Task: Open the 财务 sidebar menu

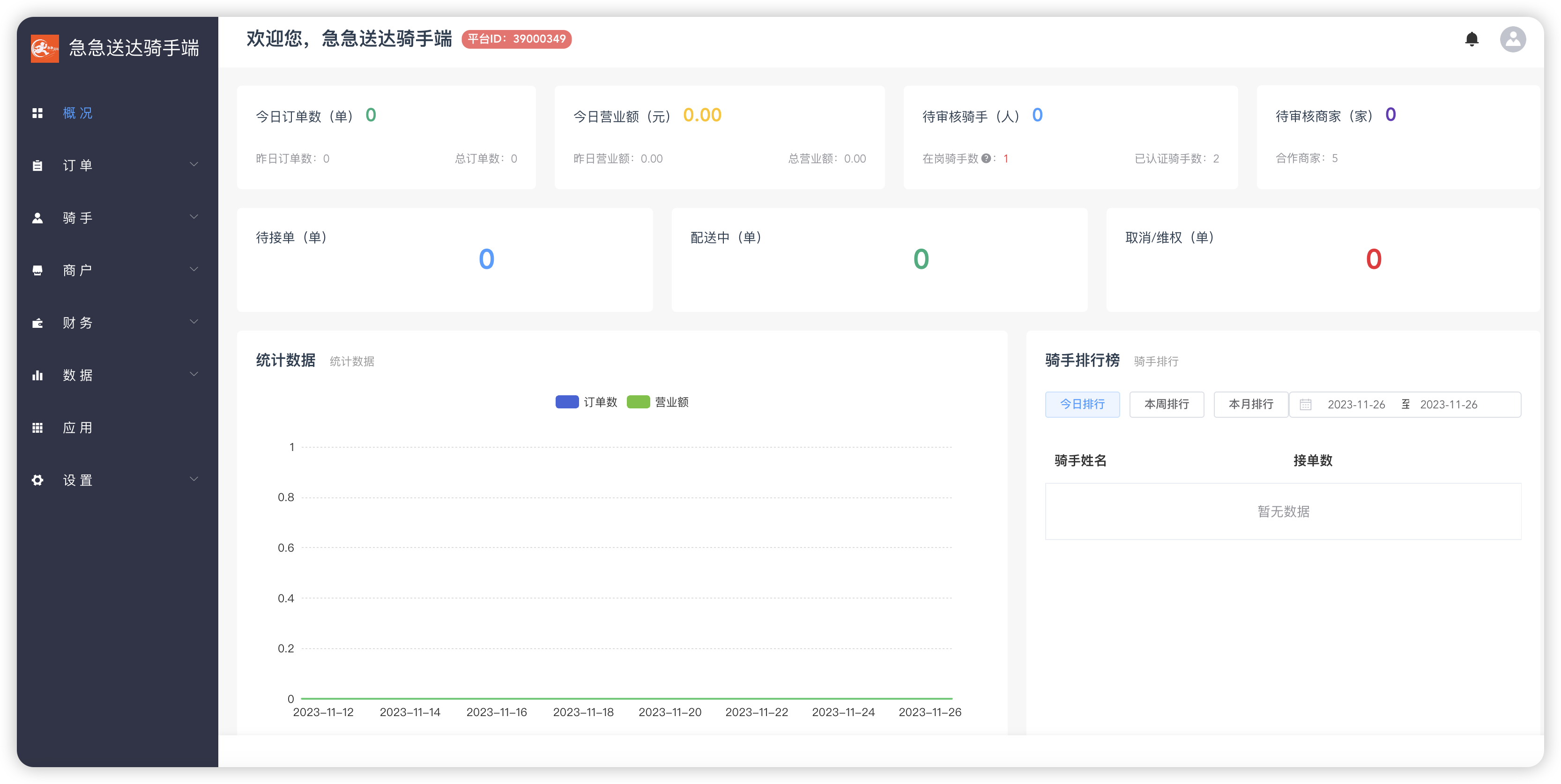Action: click(x=78, y=323)
